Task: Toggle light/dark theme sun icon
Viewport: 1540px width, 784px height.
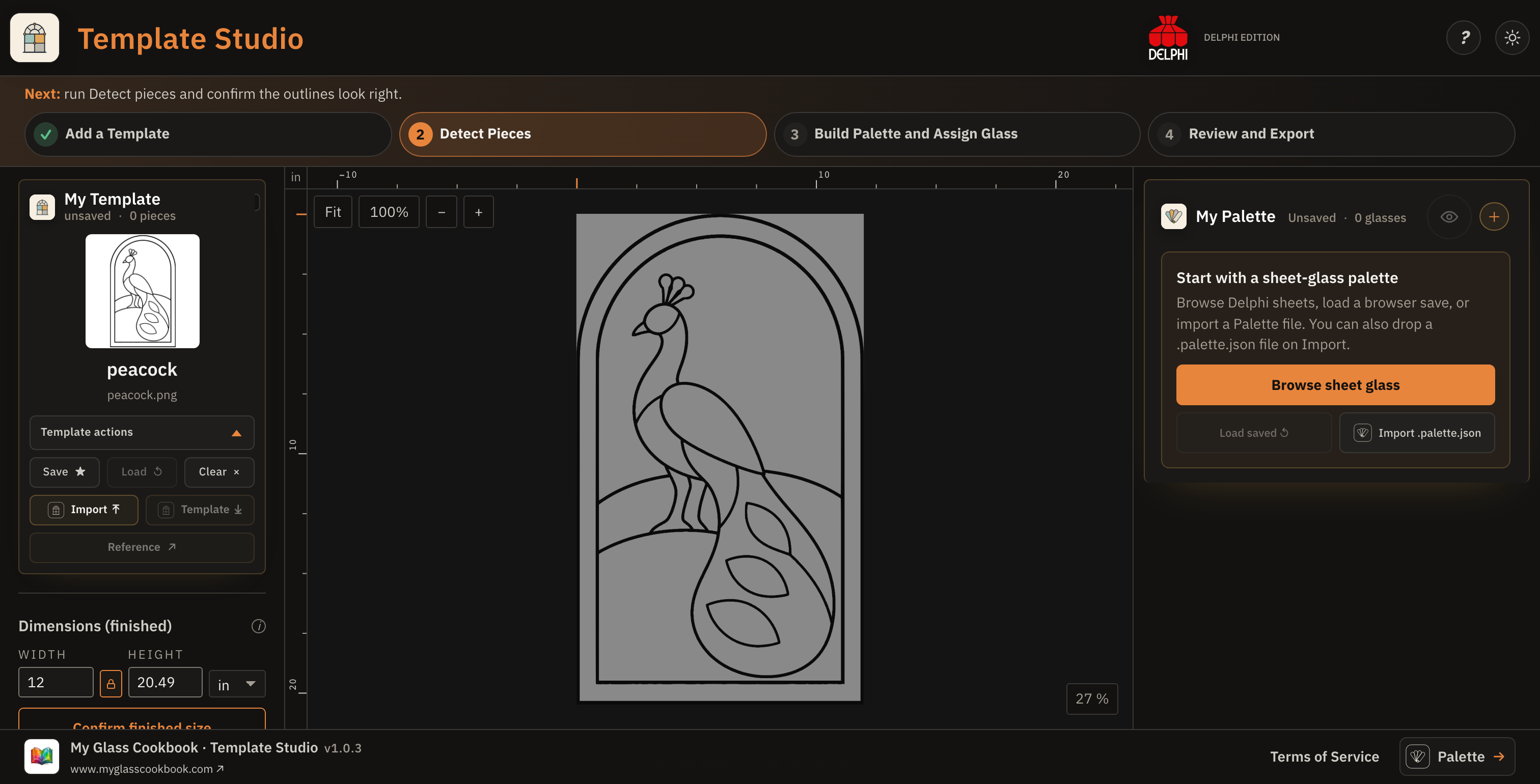Action: (x=1512, y=38)
